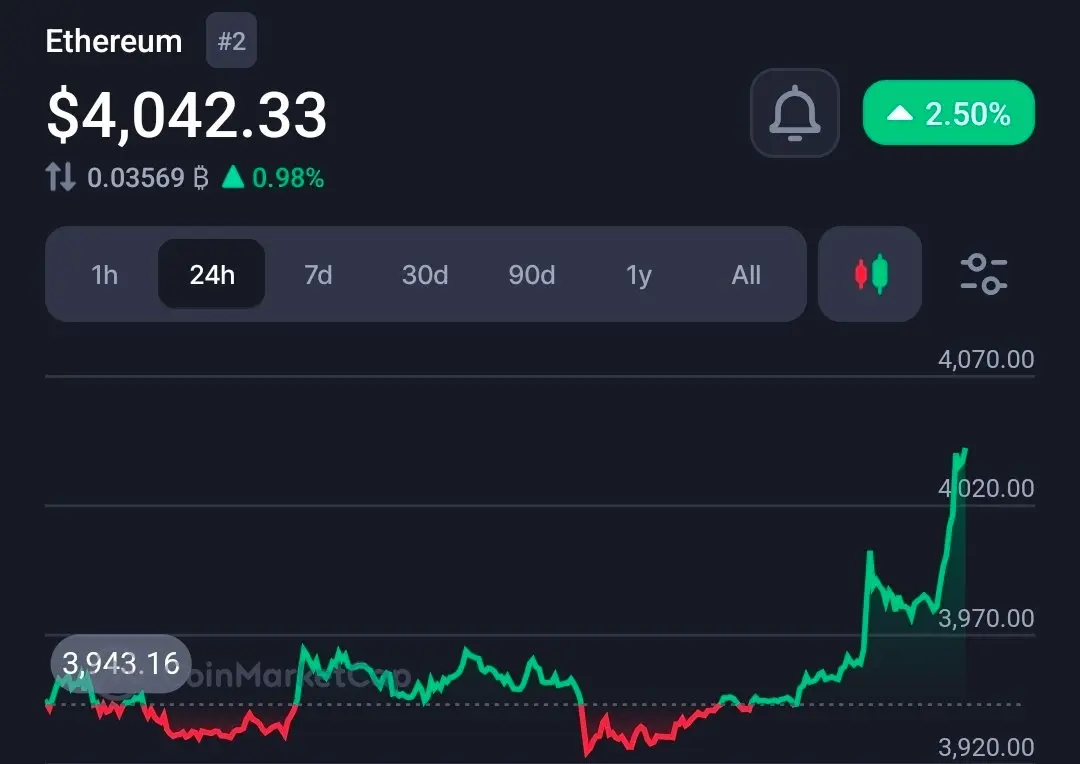Image resolution: width=1080 pixels, height=764 pixels.
Task: Select the 24h timeframe
Action: coord(211,274)
